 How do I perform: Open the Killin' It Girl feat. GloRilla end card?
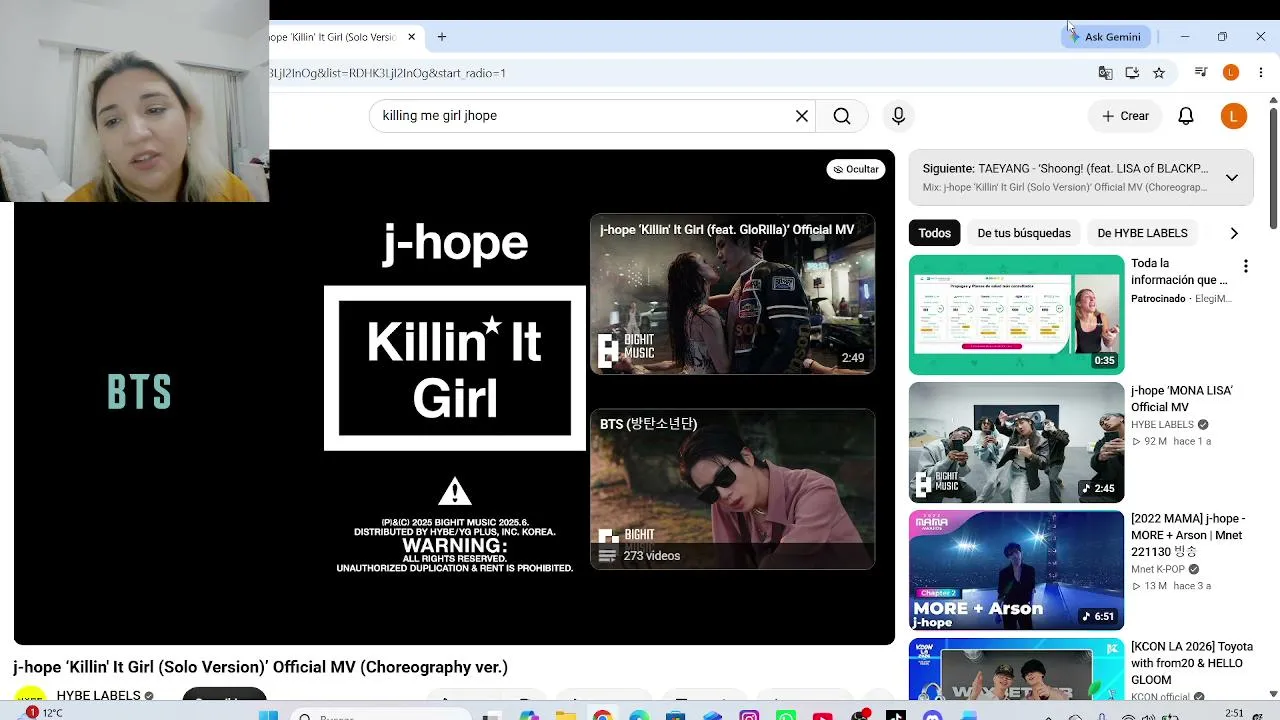click(x=732, y=294)
